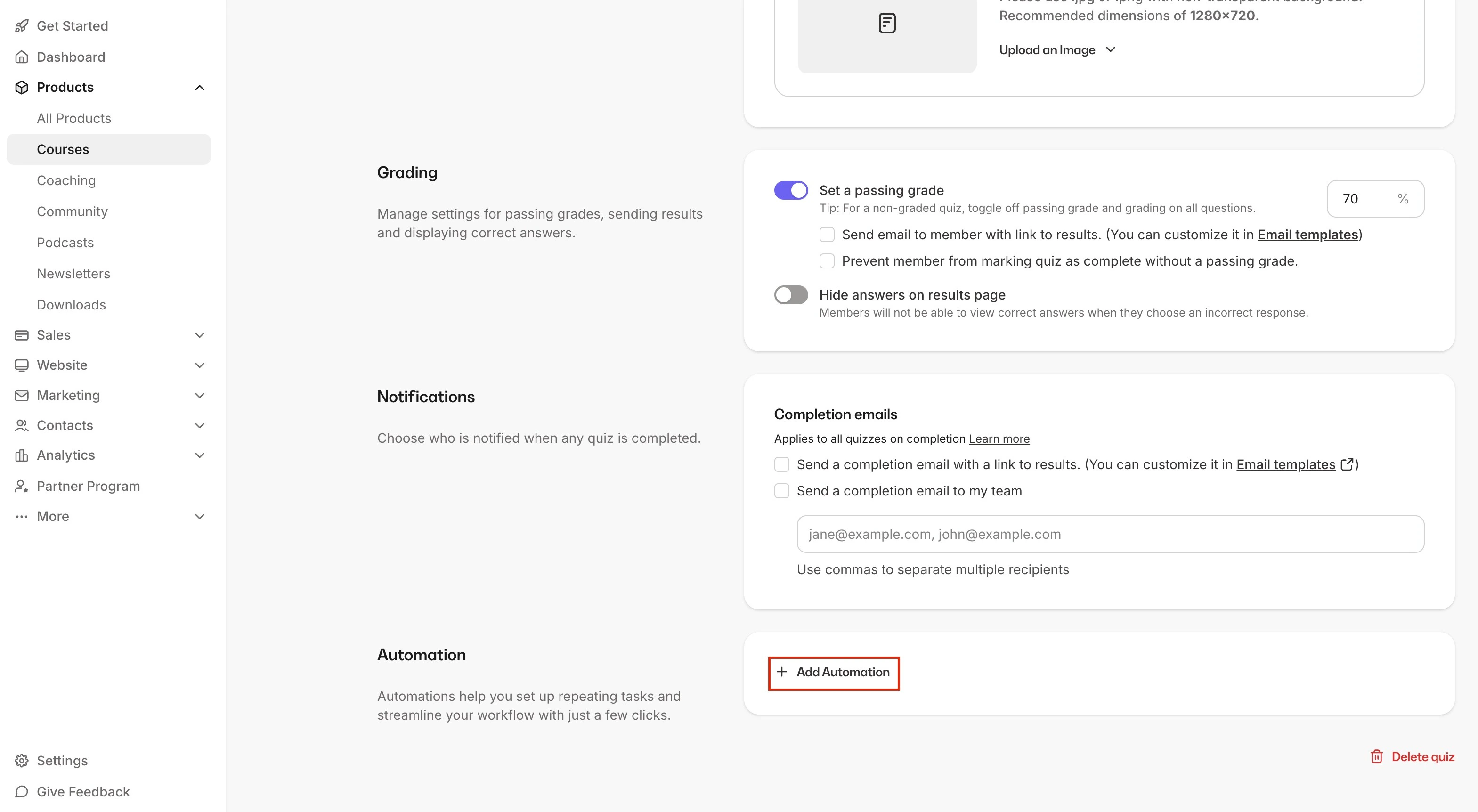The width and height of the screenshot is (1478, 812).
Task: Open the Learn more link under Completion emails
Action: coord(999,439)
